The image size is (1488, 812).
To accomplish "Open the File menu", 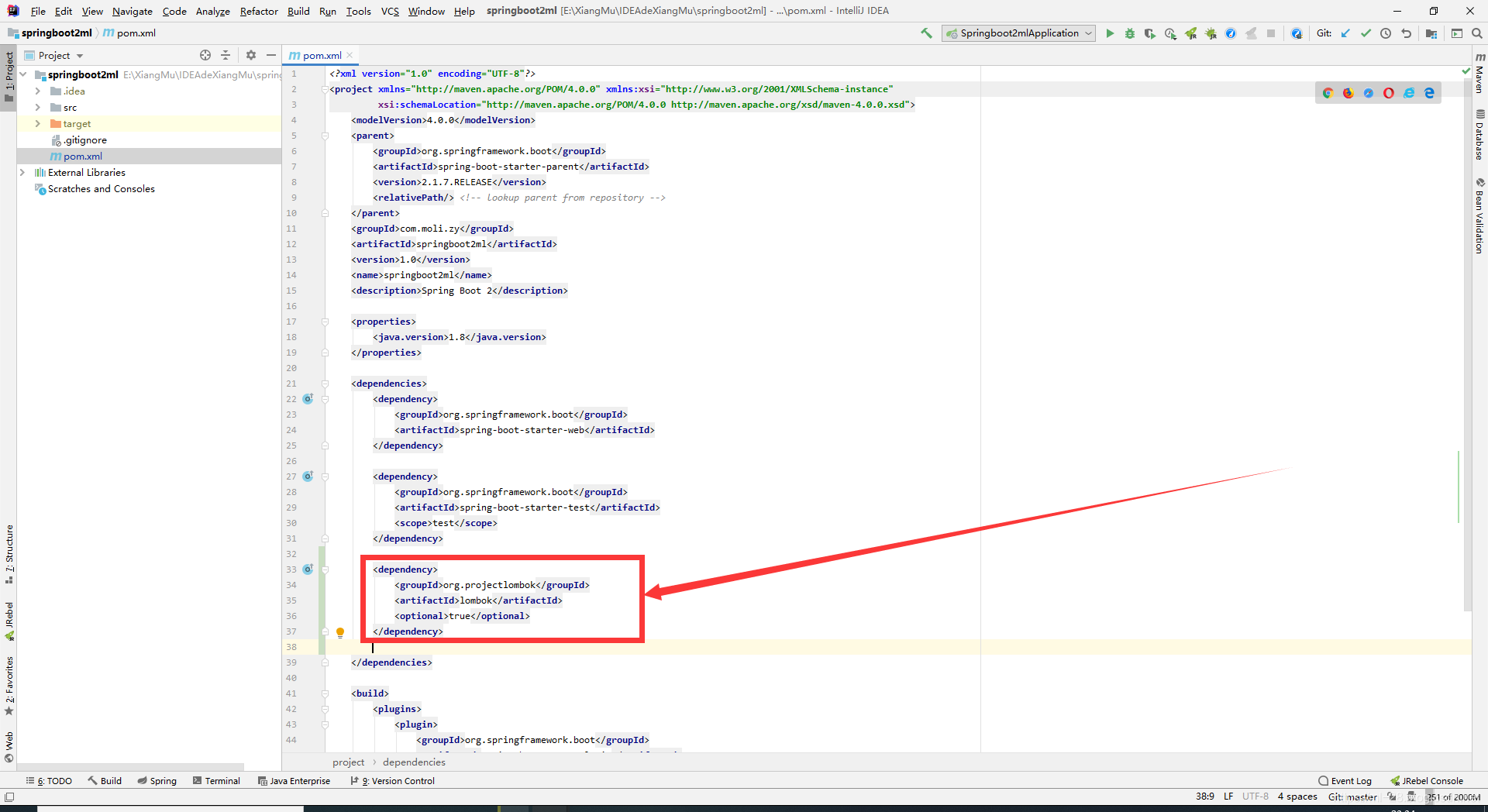I will 38,11.
